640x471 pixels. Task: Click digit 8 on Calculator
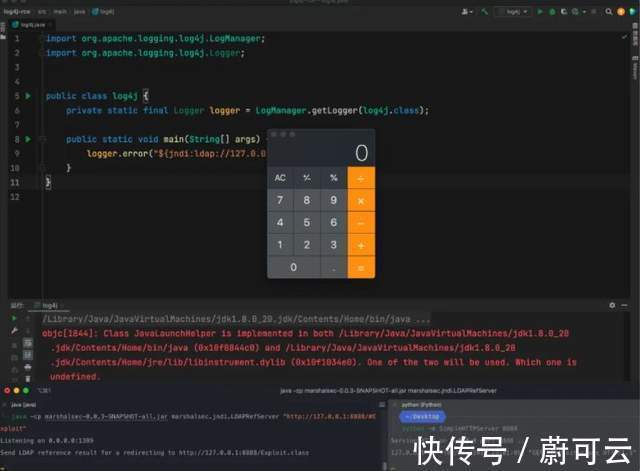307,200
